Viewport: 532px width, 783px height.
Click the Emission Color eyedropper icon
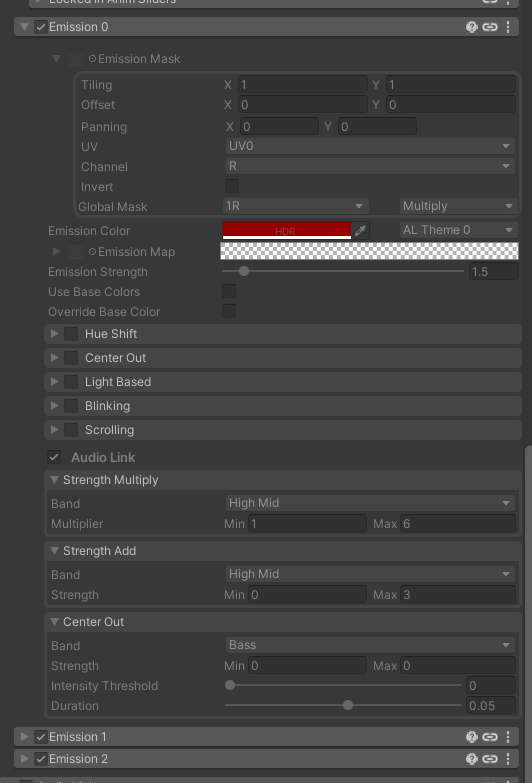[360, 230]
